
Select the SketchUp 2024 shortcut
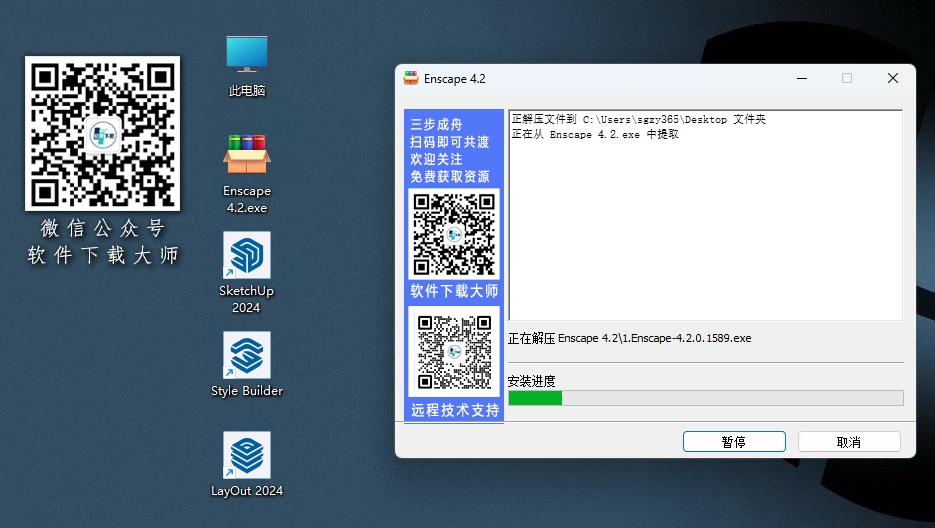[x=246, y=273]
